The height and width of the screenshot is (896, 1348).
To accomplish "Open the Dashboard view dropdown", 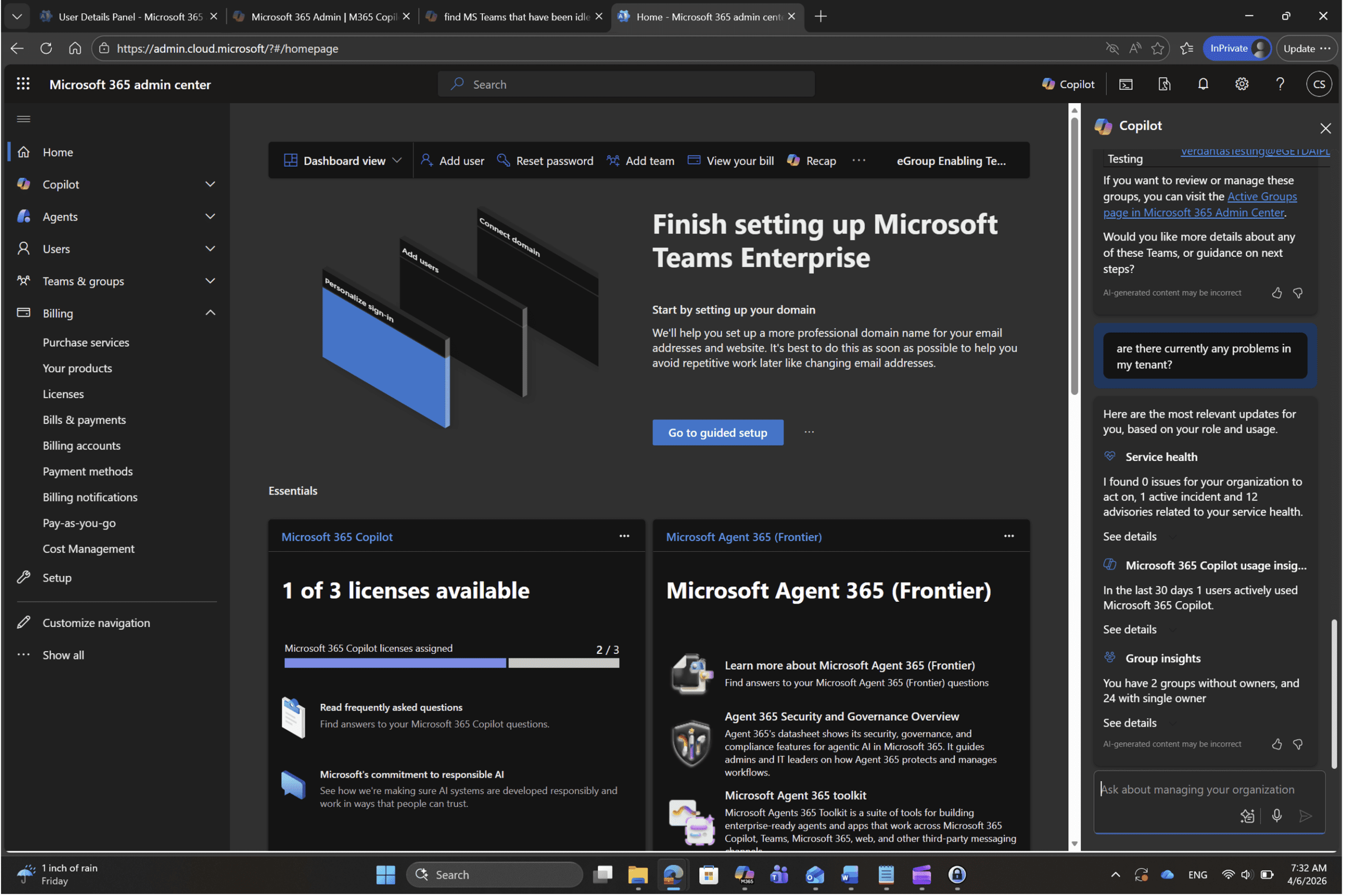I will click(x=343, y=161).
